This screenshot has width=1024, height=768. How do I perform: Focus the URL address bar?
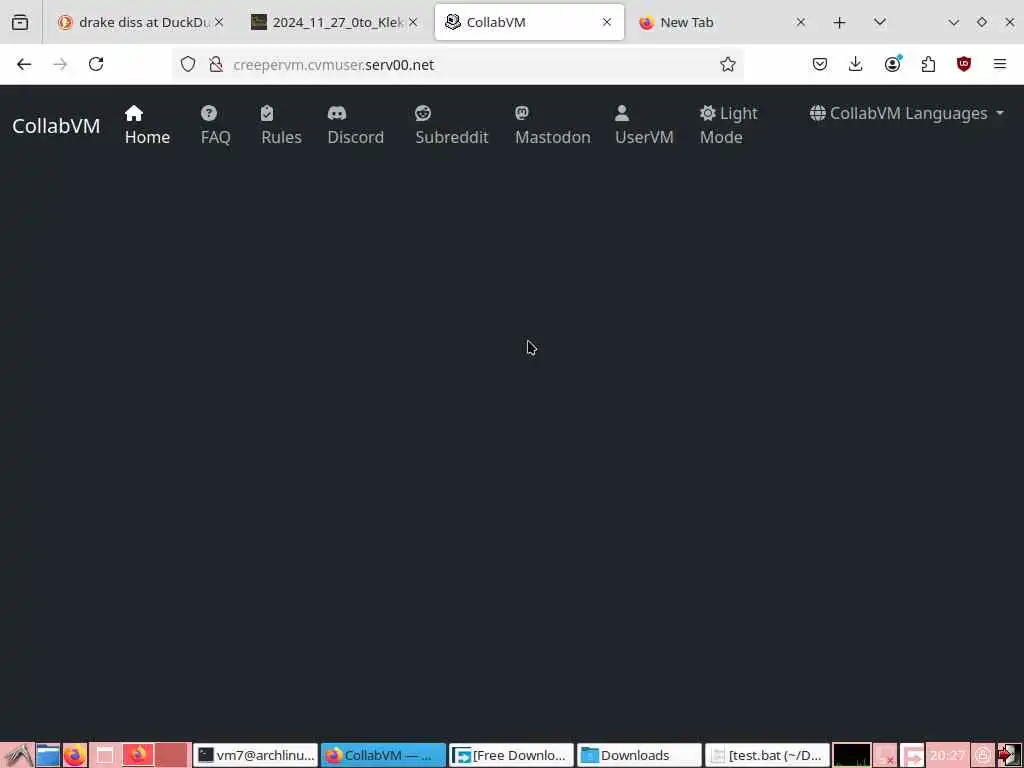pos(457,64)
